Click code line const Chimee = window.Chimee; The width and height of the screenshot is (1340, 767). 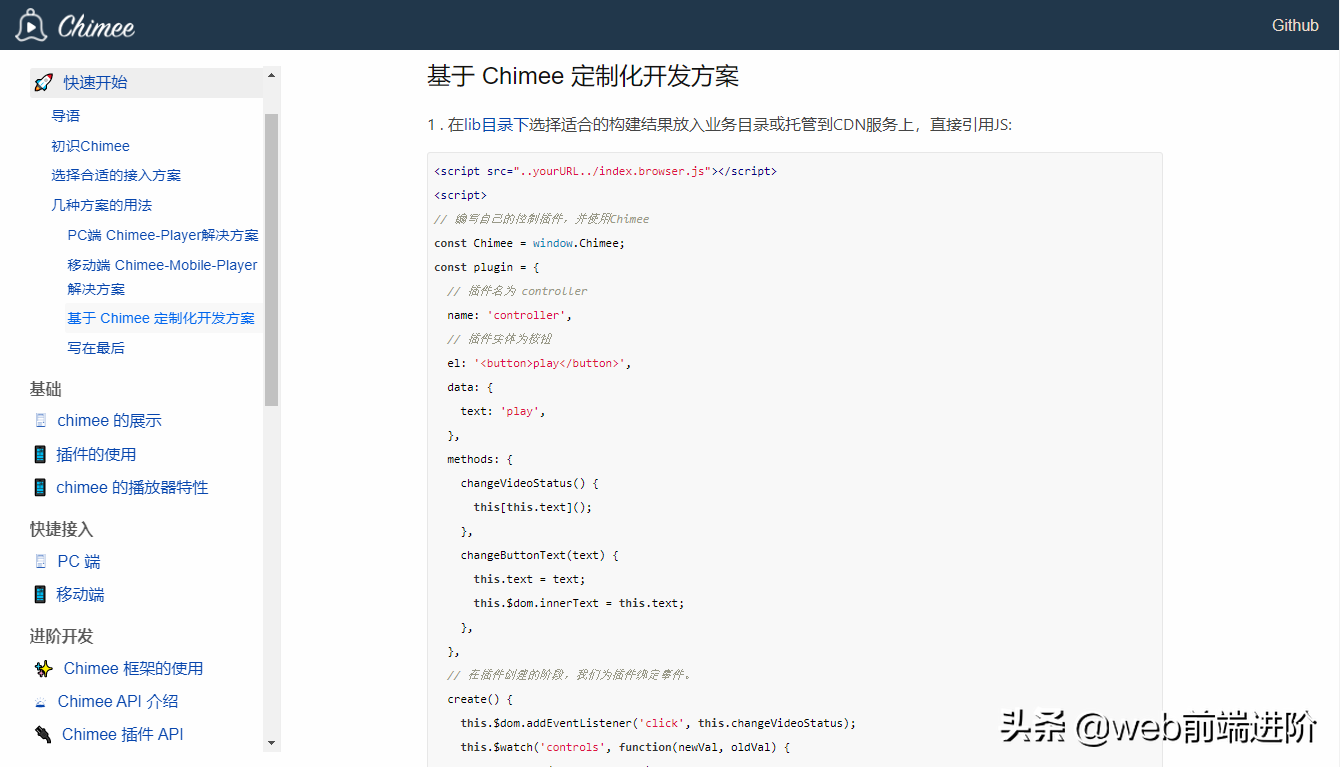pos(530,243)
